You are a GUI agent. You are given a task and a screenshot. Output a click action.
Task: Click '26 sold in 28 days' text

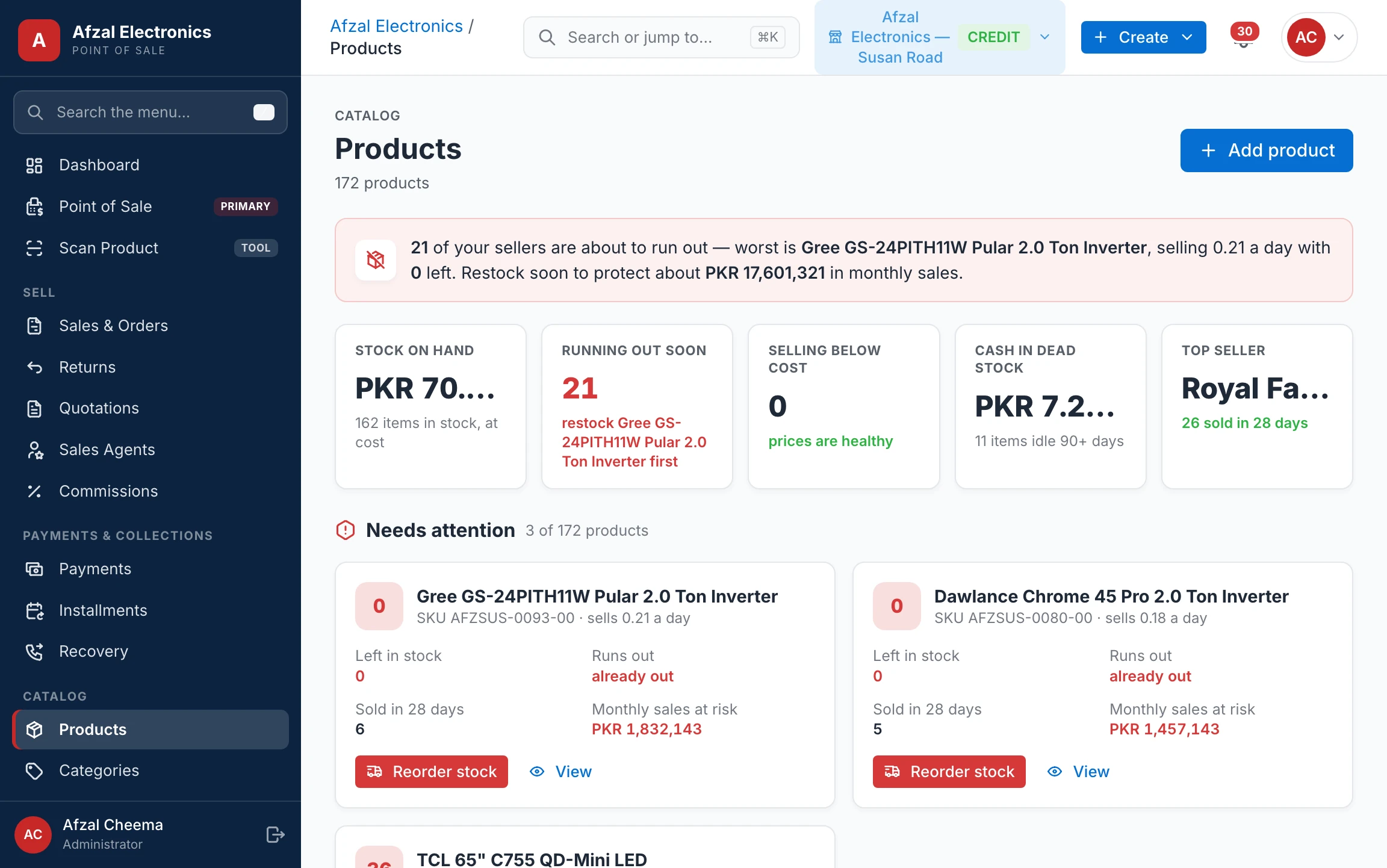pos(1244,423)
